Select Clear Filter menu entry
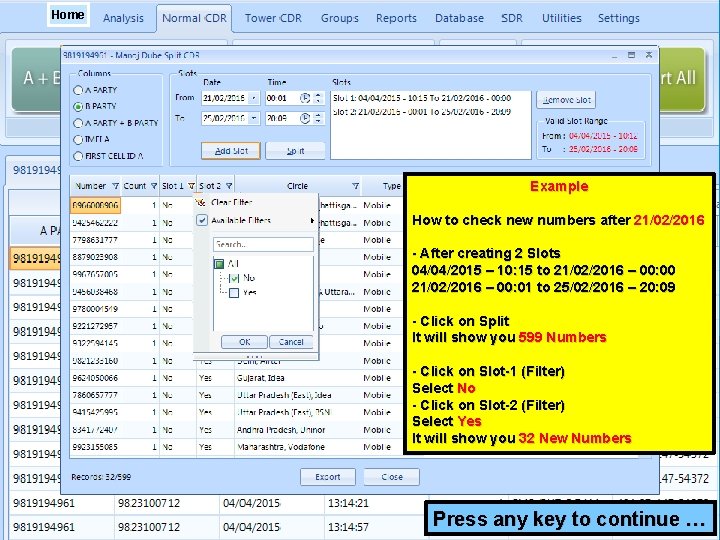Screen dimensions: 720x540 232,202
